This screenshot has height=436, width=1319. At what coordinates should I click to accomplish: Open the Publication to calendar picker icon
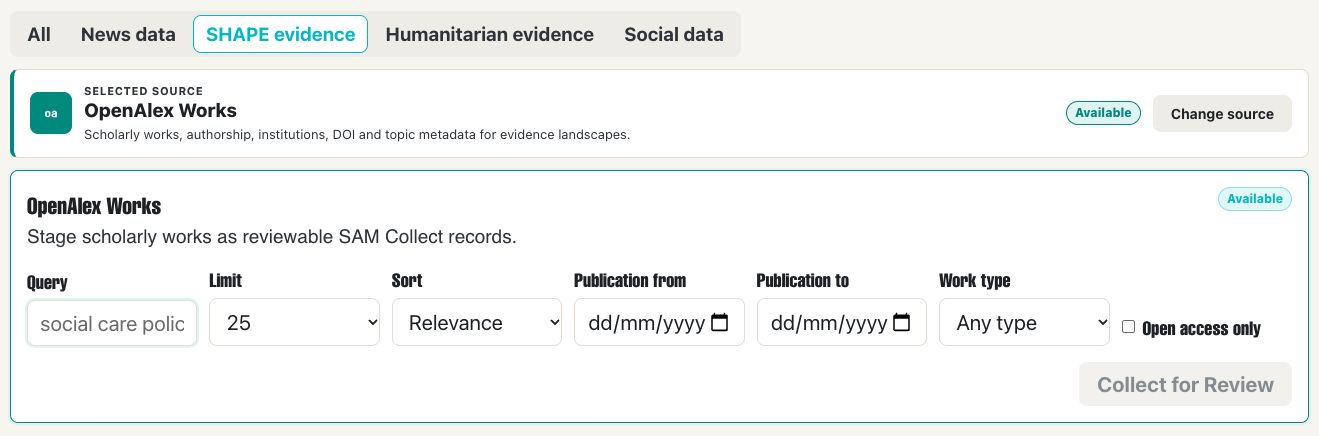901,323
